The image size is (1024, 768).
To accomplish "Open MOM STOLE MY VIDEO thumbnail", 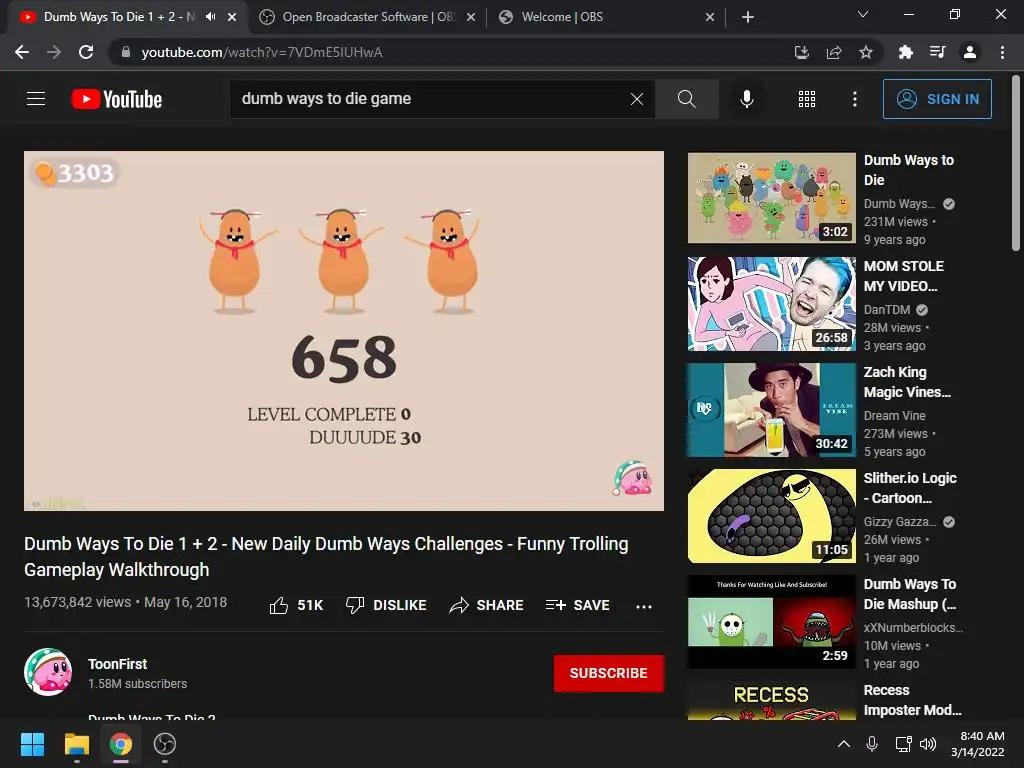I will [x=771, y=304].
